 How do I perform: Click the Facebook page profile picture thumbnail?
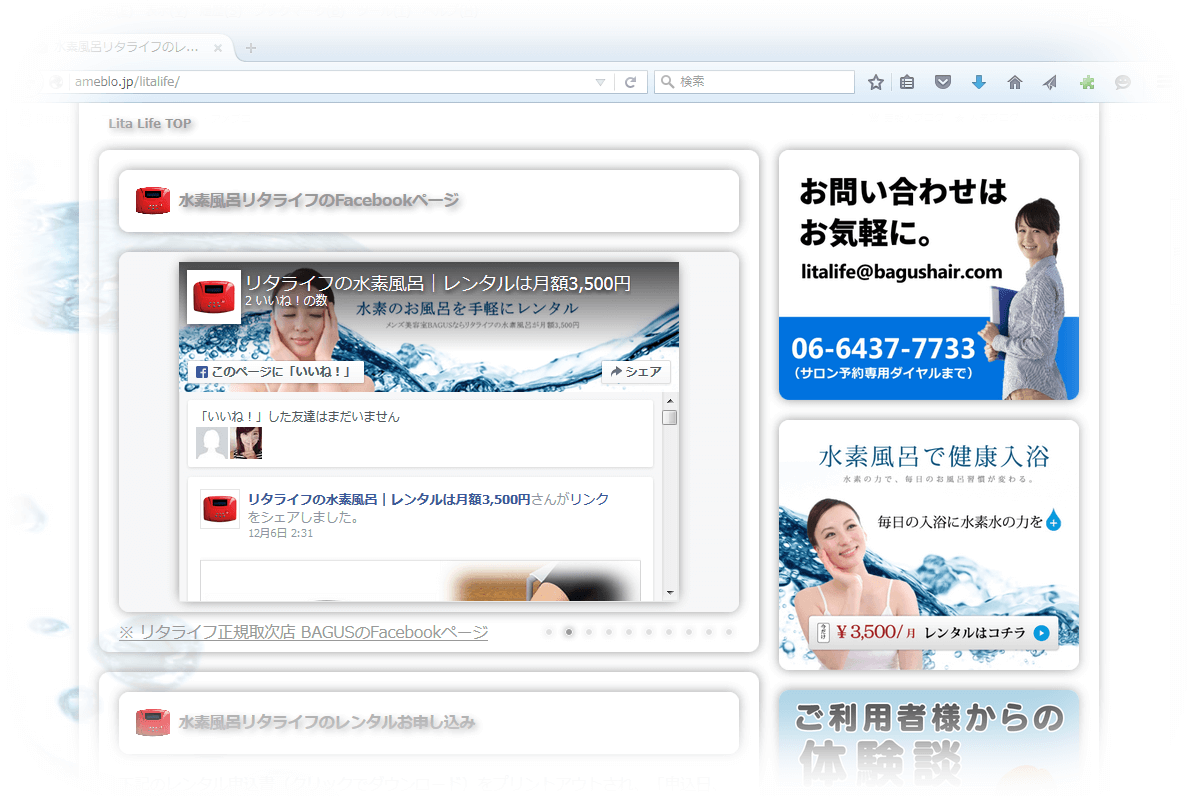(214, 296)
